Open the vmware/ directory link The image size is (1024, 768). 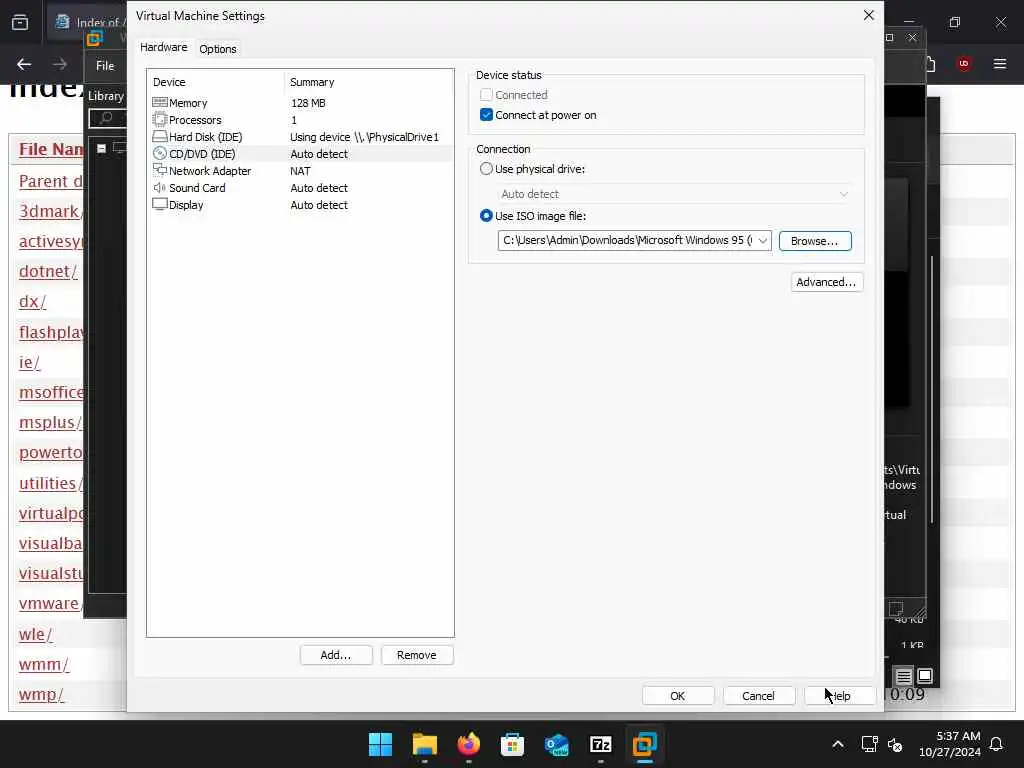(50, 603)
